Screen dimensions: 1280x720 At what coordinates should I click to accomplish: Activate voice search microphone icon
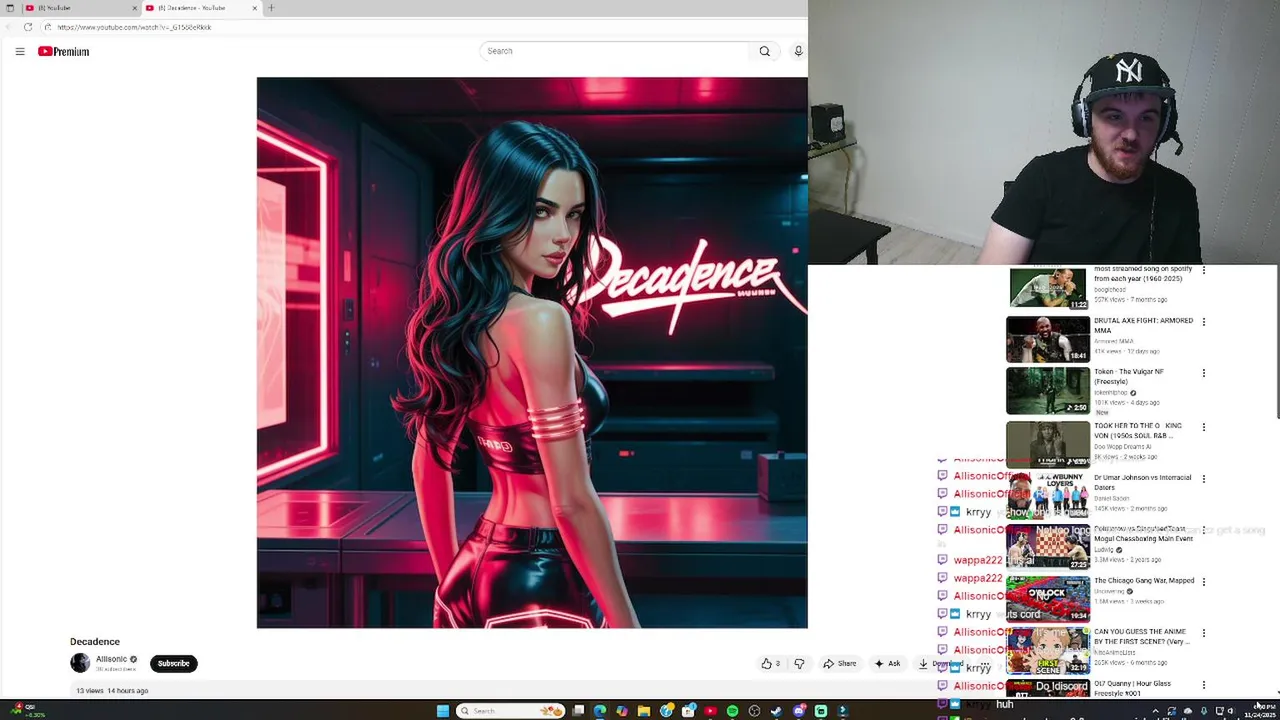[x=798, y=51]
